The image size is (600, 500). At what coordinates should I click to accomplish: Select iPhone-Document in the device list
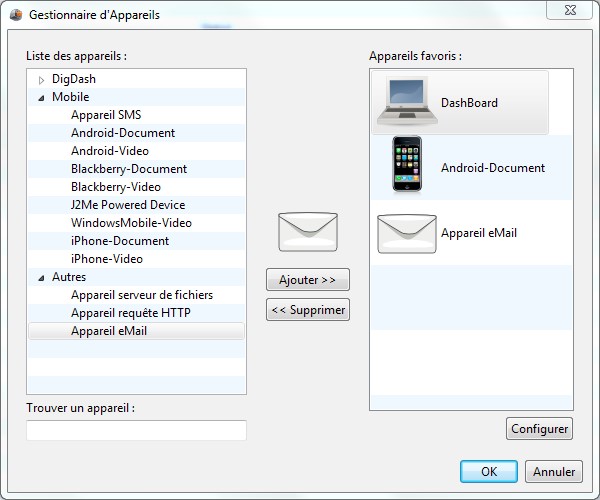(x=119, y=241)
